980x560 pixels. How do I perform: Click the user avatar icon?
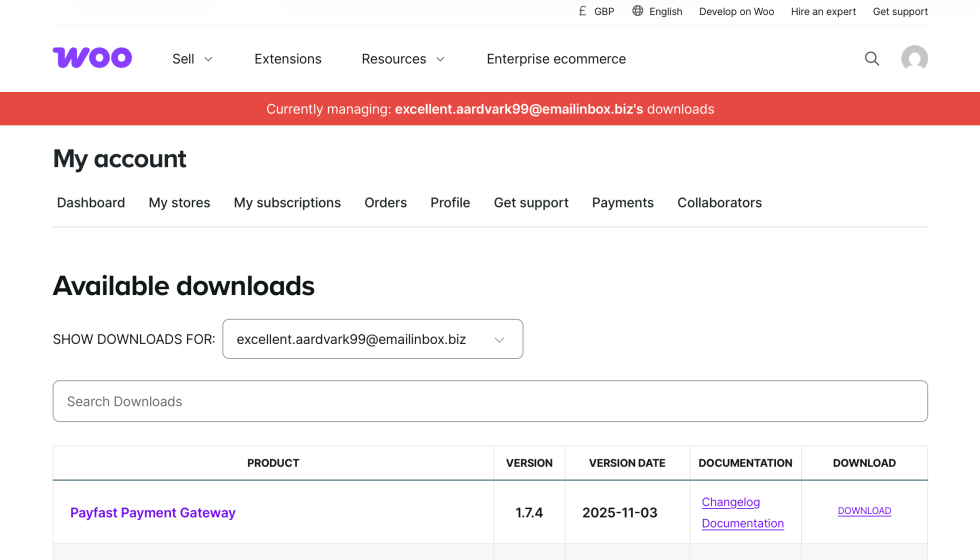(x=914, y=59)
